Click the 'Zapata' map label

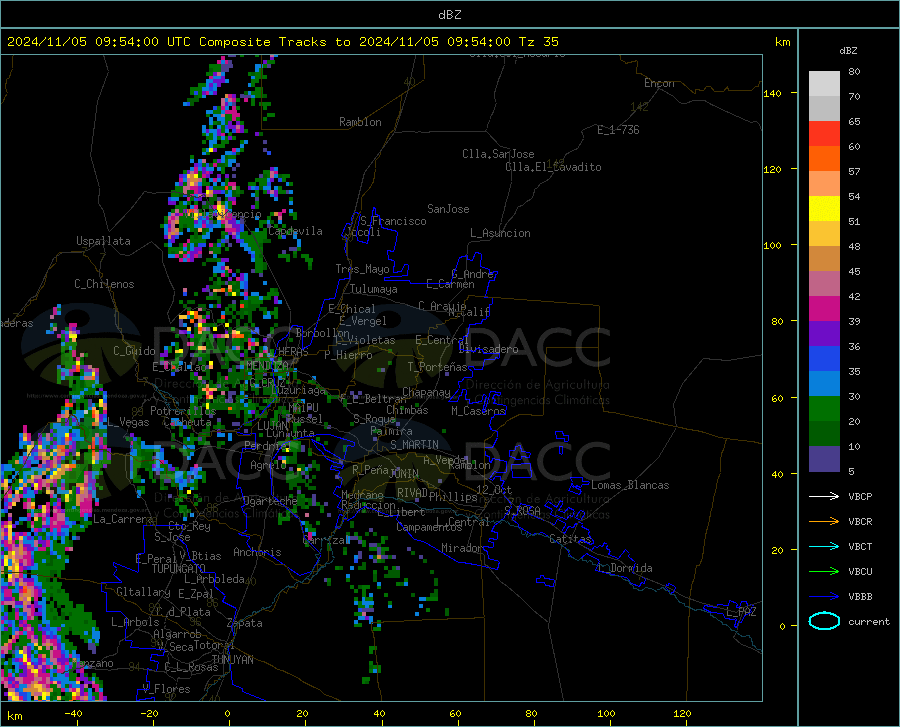(x=245, y=623)
